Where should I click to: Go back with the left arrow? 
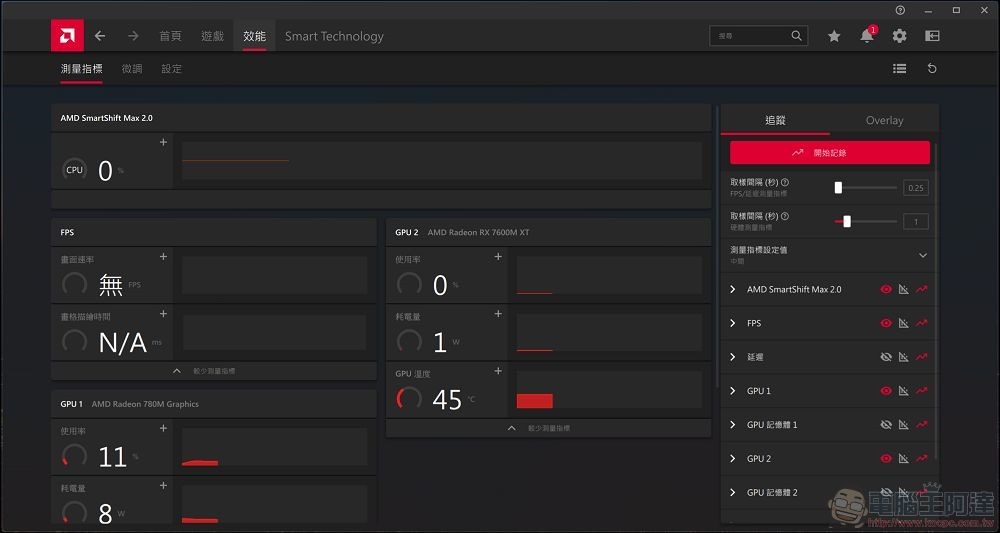coord(100,36)
